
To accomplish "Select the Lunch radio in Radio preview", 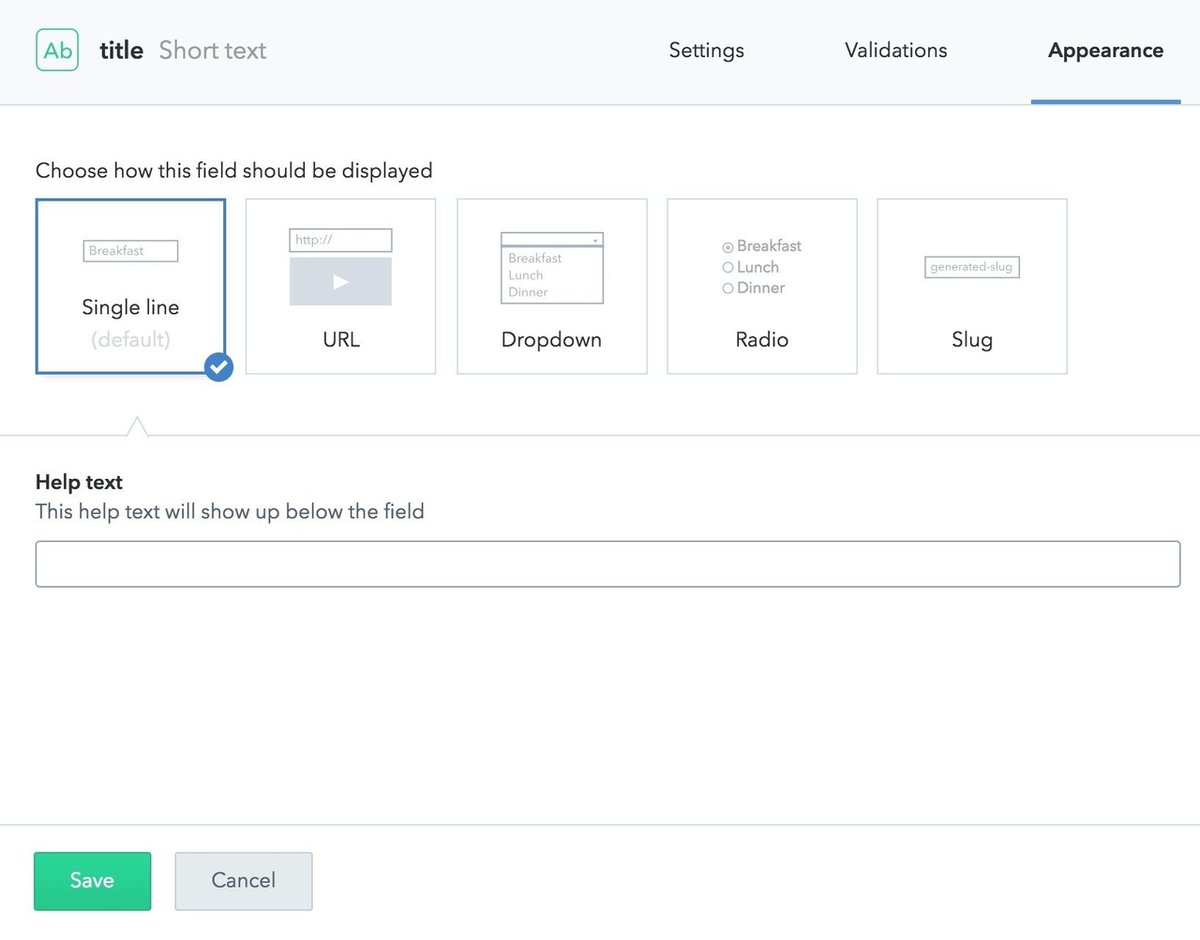I will click(728, 268).
